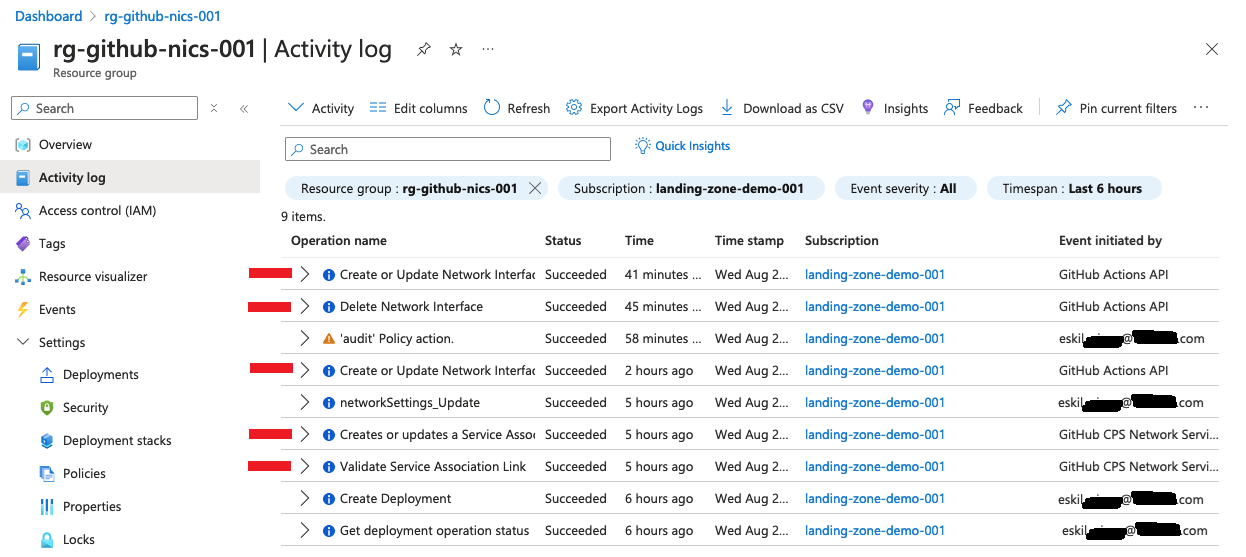
Task: Sort by Operation name column header
Action: (339, 241)
